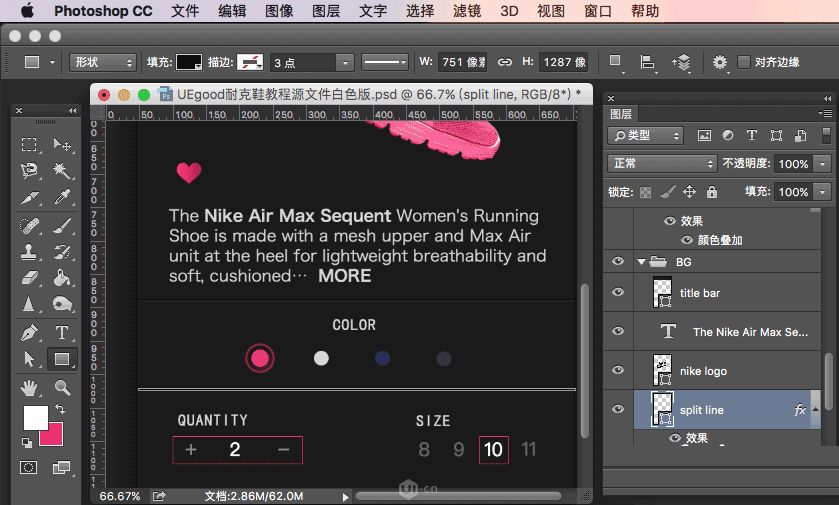Select the Pen tool
Screen dimensions: 839x505
pyautogui.click(x=29, y=332)
